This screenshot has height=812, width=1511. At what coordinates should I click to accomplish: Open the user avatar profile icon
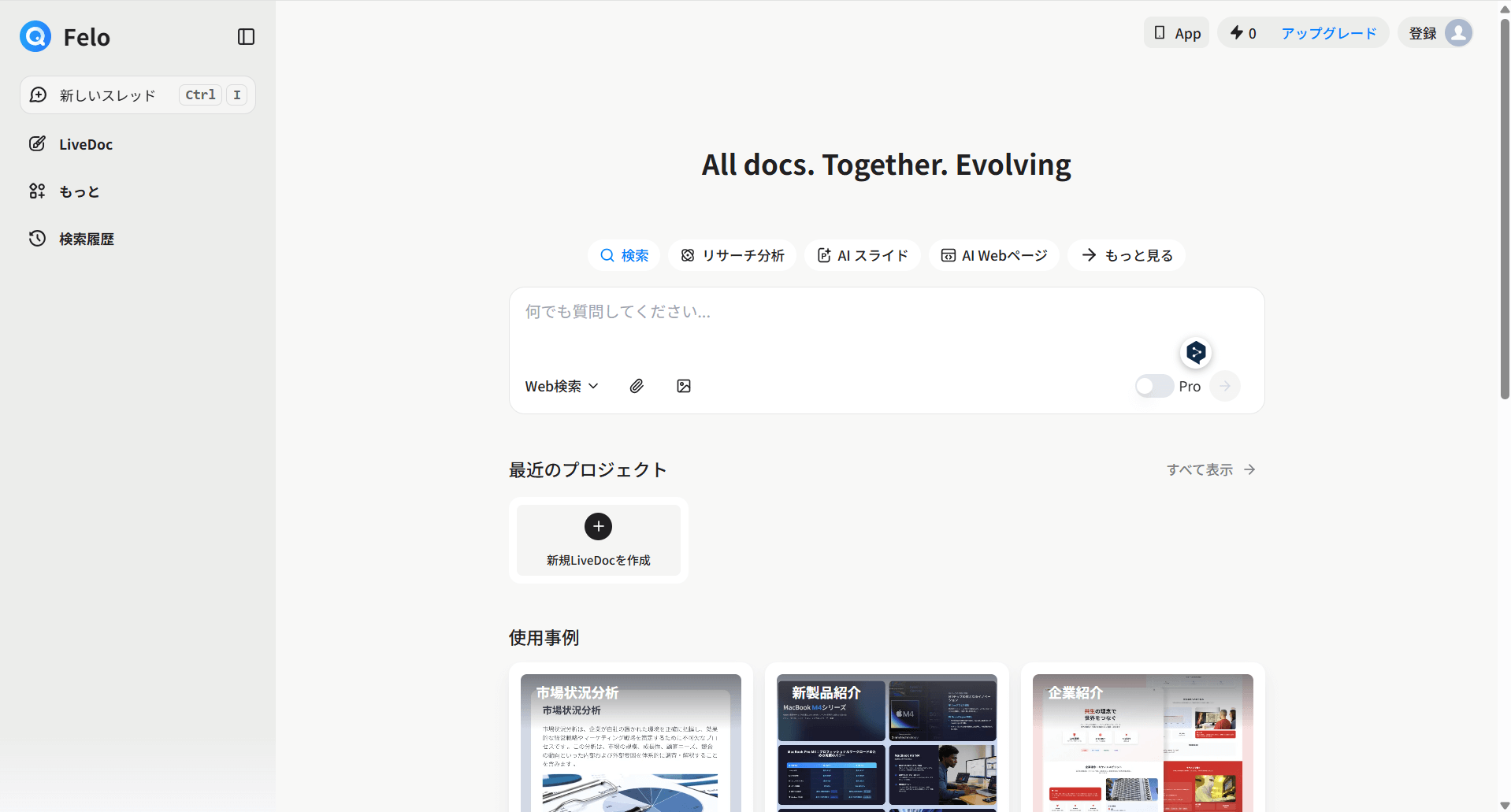click(x=1458, y=33)
